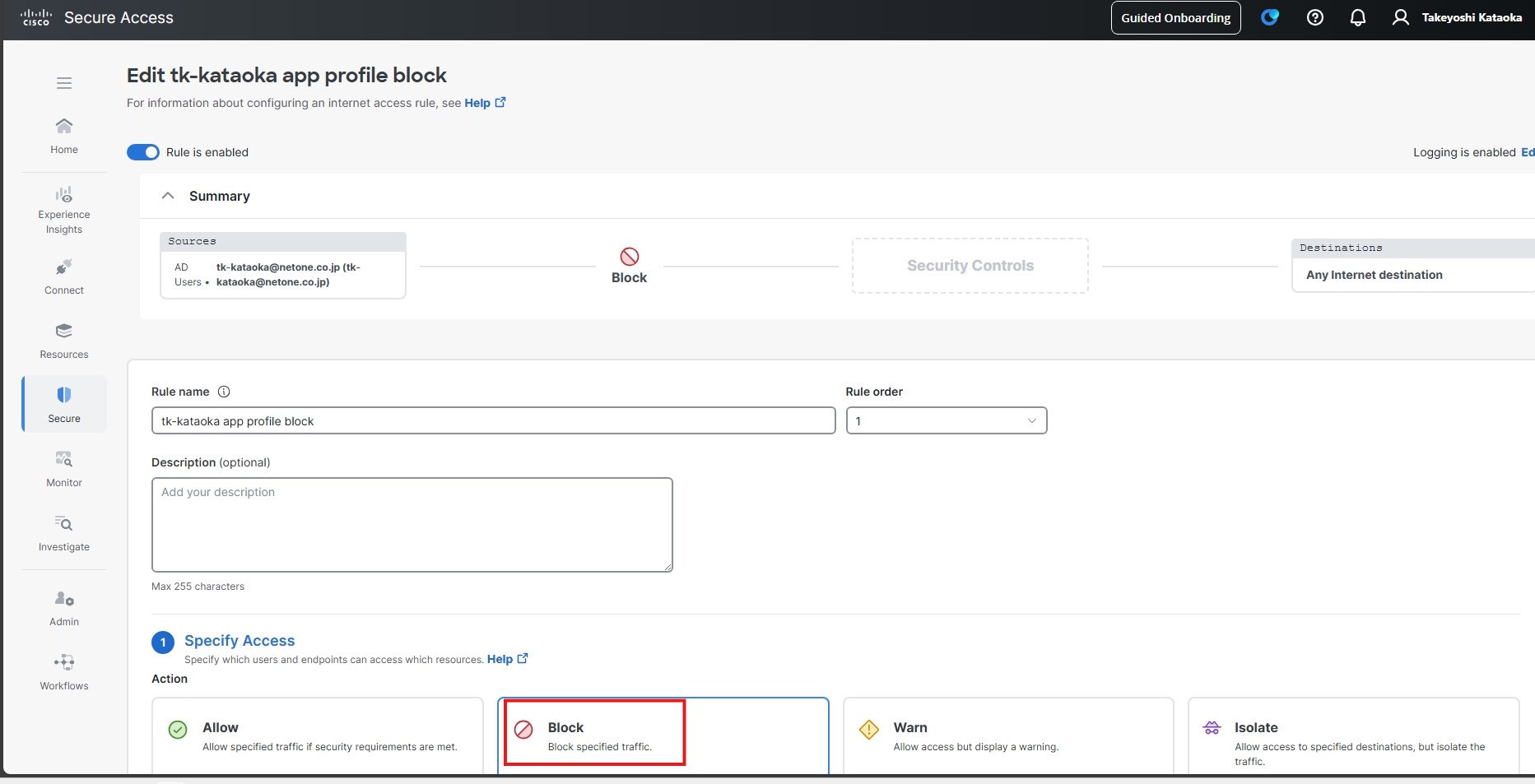Open the hamburger navigation menu
The height and width of the screenshot is (784, 1535).
pos(64,83)
